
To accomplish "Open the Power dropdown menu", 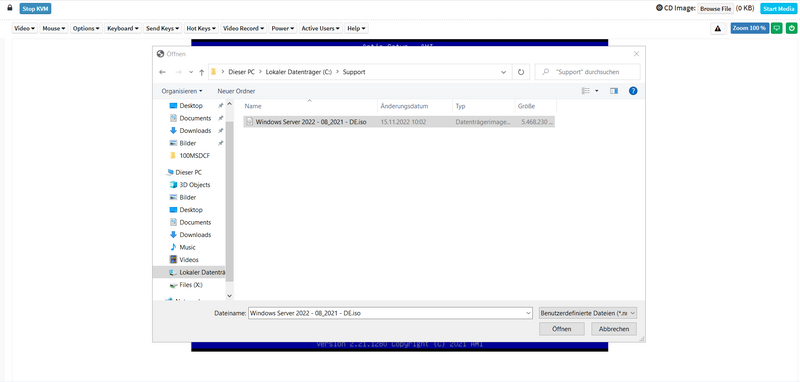I will click(x=283, y=29).
